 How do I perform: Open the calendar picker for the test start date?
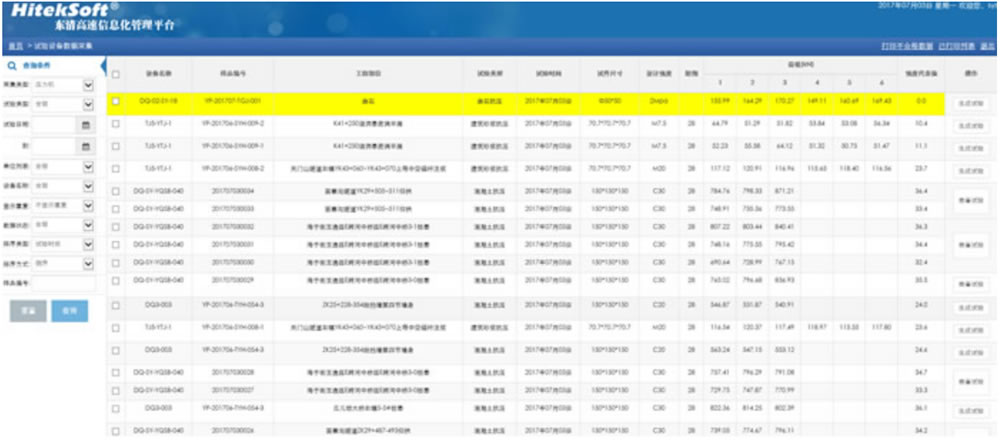86,125
